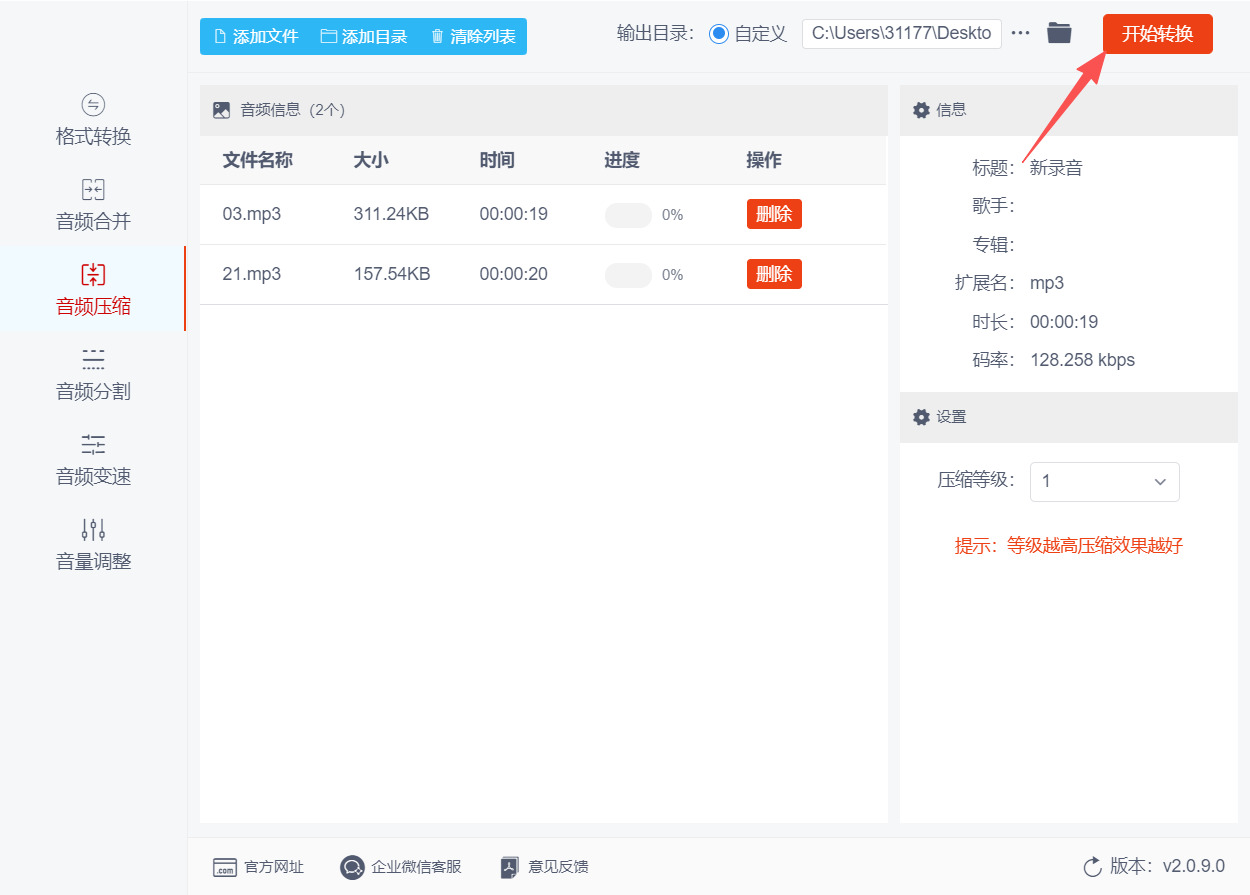
Task: Open 音量调整 volume adjustment
Action: (x=93, y=545)
